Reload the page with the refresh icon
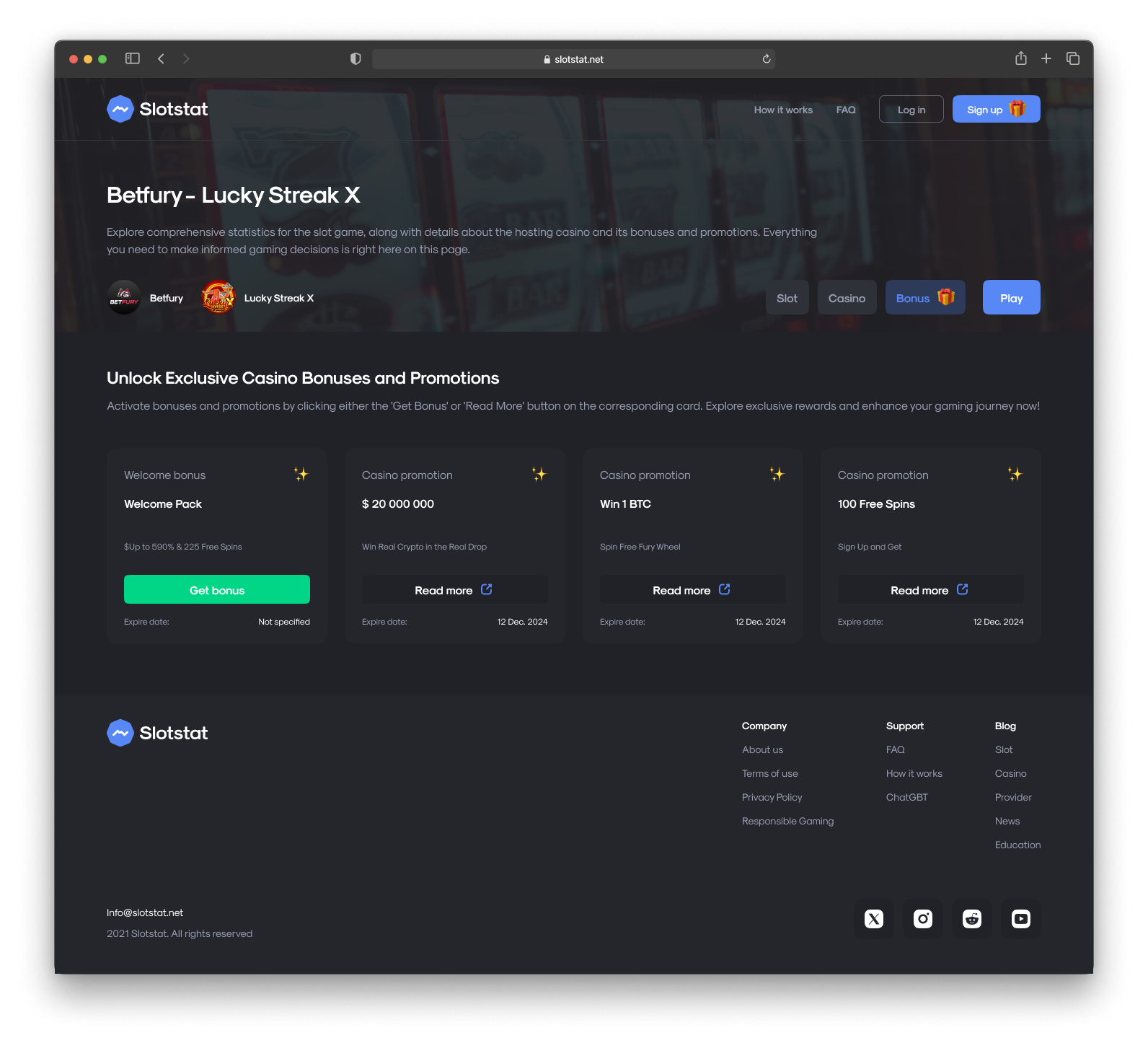 click(767, 59)
